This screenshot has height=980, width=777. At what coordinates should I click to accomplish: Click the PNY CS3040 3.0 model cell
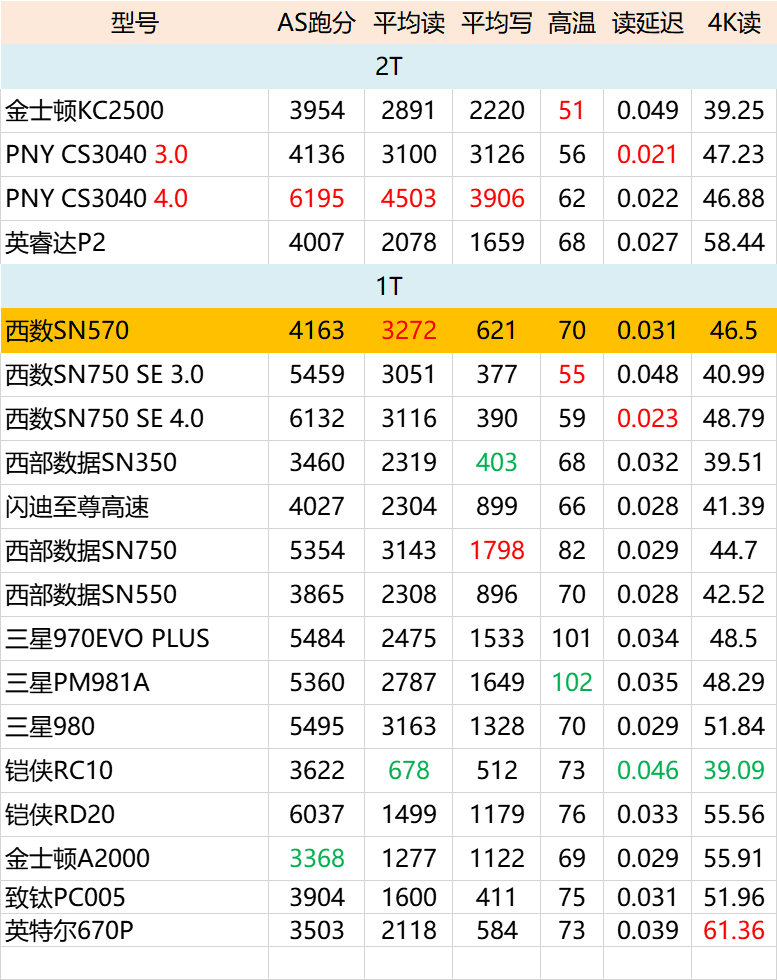[134, 154]
